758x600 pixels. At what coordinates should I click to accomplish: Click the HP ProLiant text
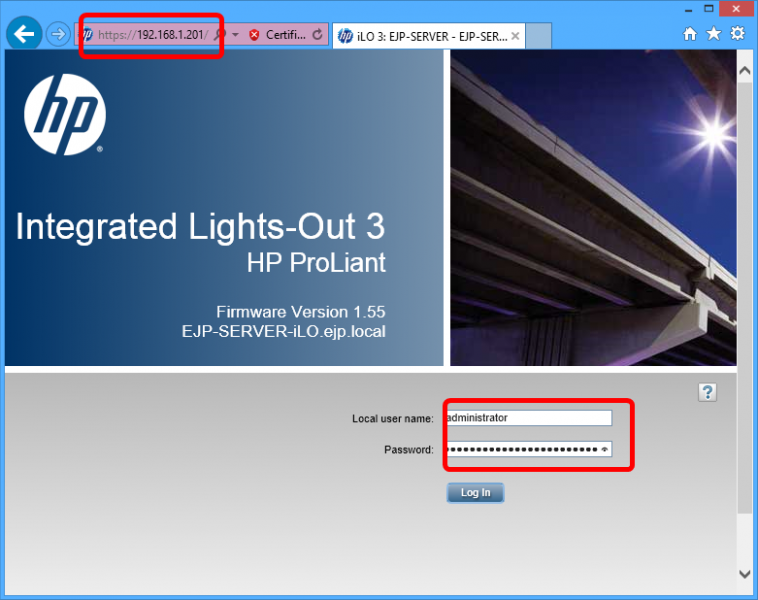[x=316, y=263]
